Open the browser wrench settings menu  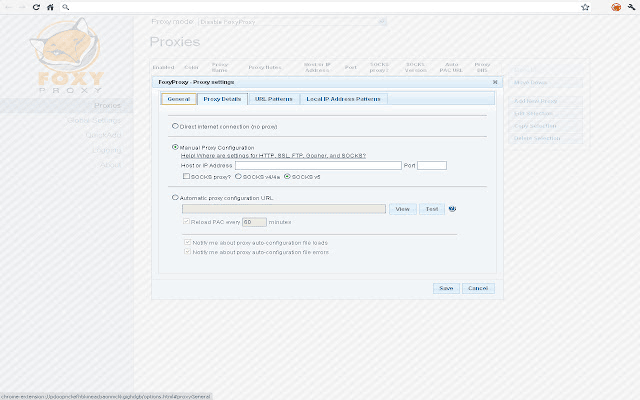(x=631, y=7)
